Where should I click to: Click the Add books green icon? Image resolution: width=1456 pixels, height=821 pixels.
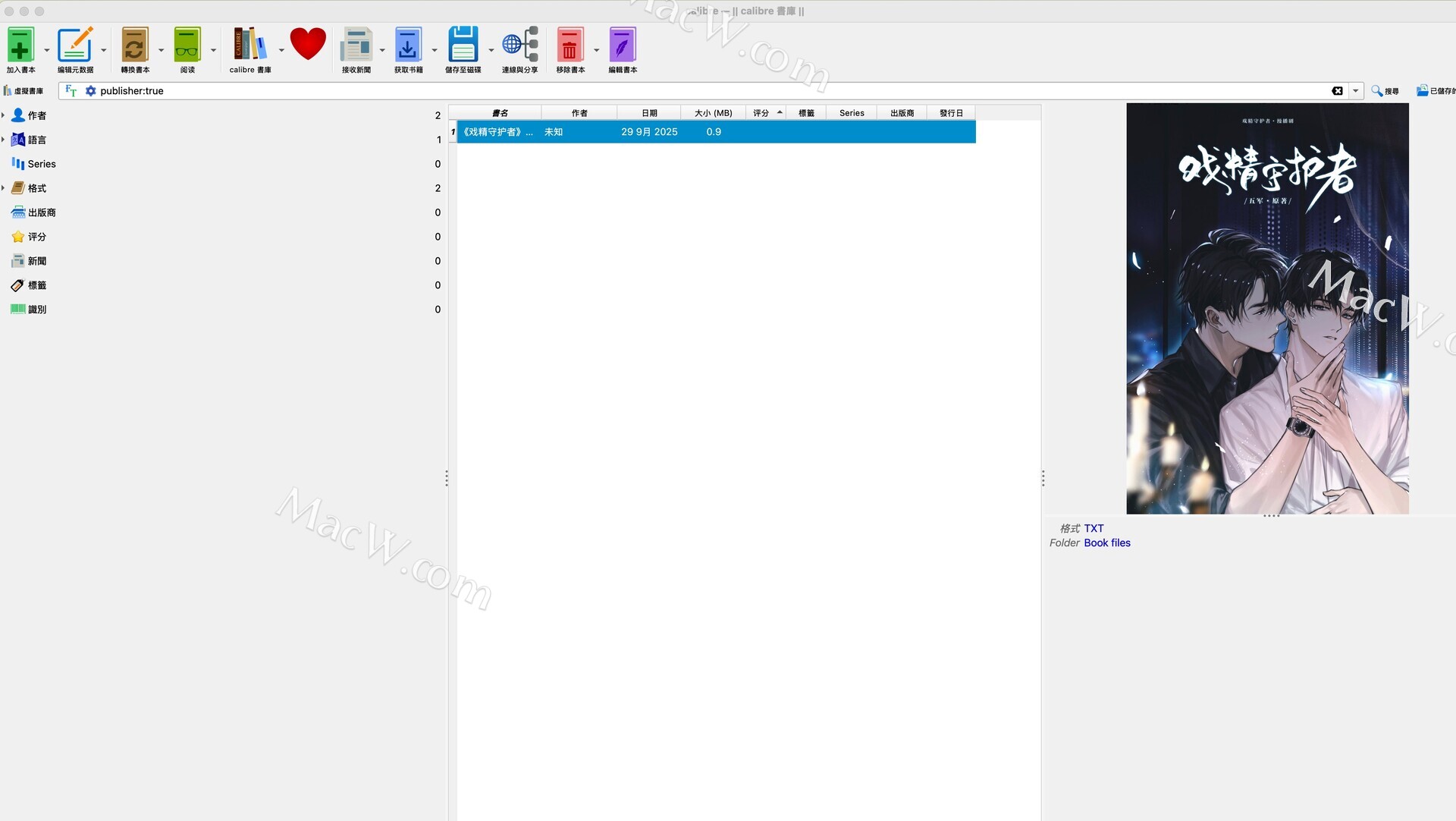coord(20,46)
